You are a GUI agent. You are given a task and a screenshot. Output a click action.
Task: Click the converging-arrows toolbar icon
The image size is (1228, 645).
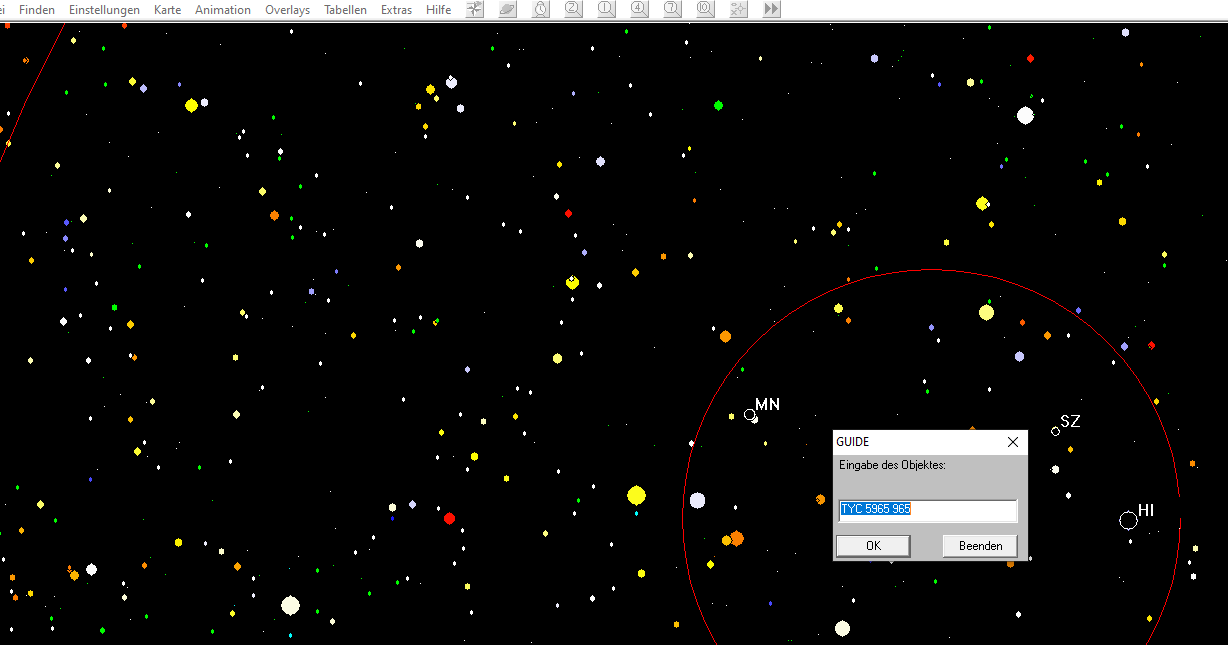tap(475, 9)
